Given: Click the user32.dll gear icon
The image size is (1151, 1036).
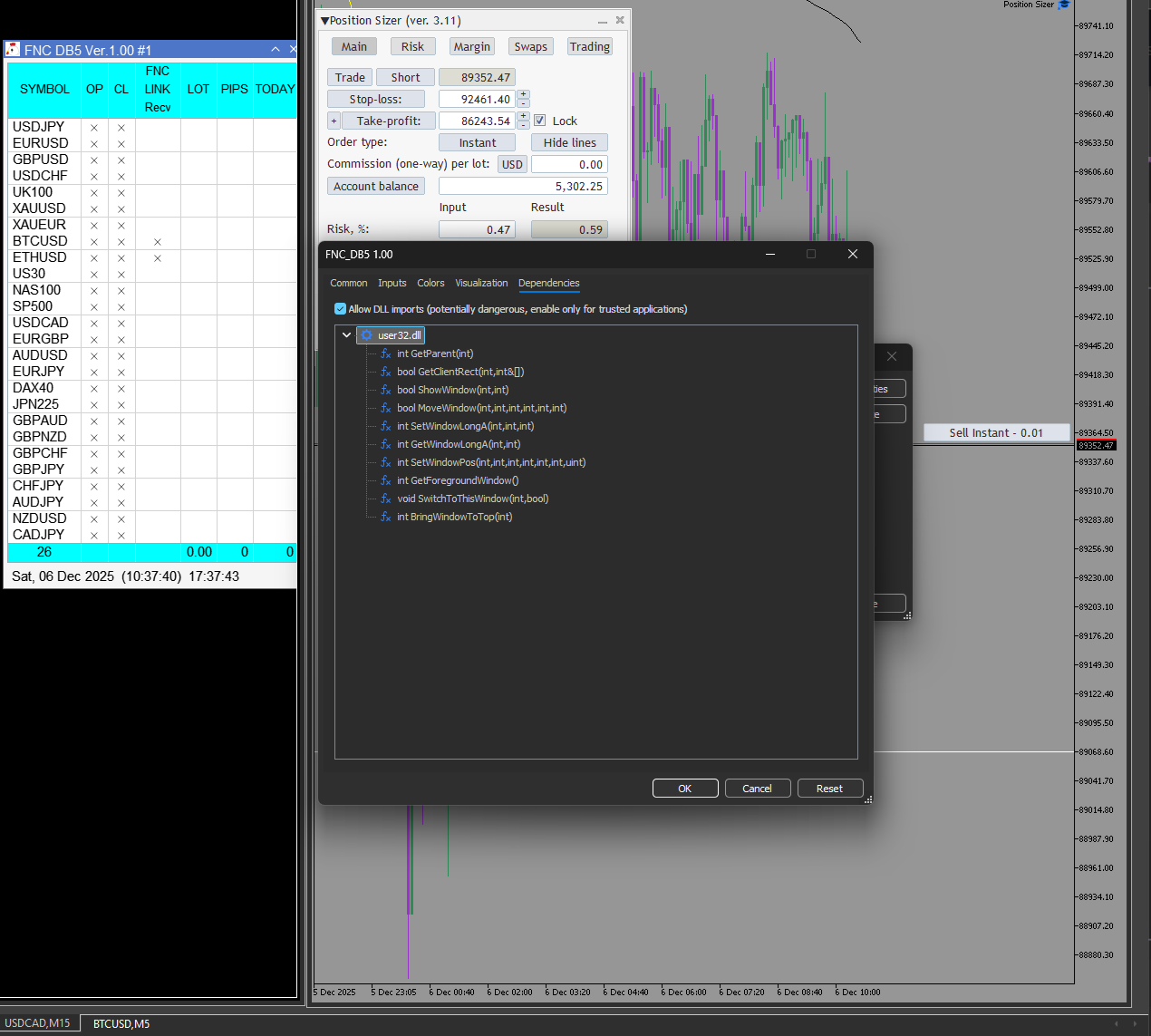Looking at the screenshot, I should [x=367, y=335].
